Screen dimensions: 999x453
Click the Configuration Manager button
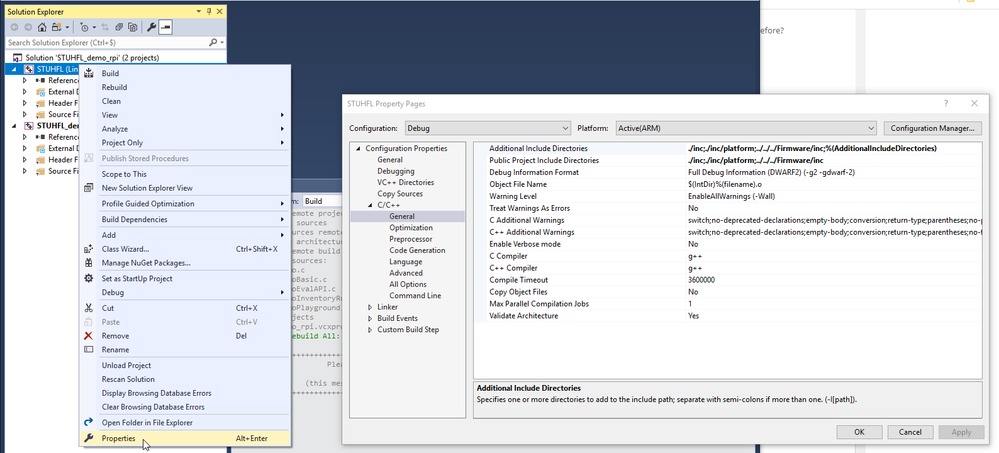click(x=932, y=128)
